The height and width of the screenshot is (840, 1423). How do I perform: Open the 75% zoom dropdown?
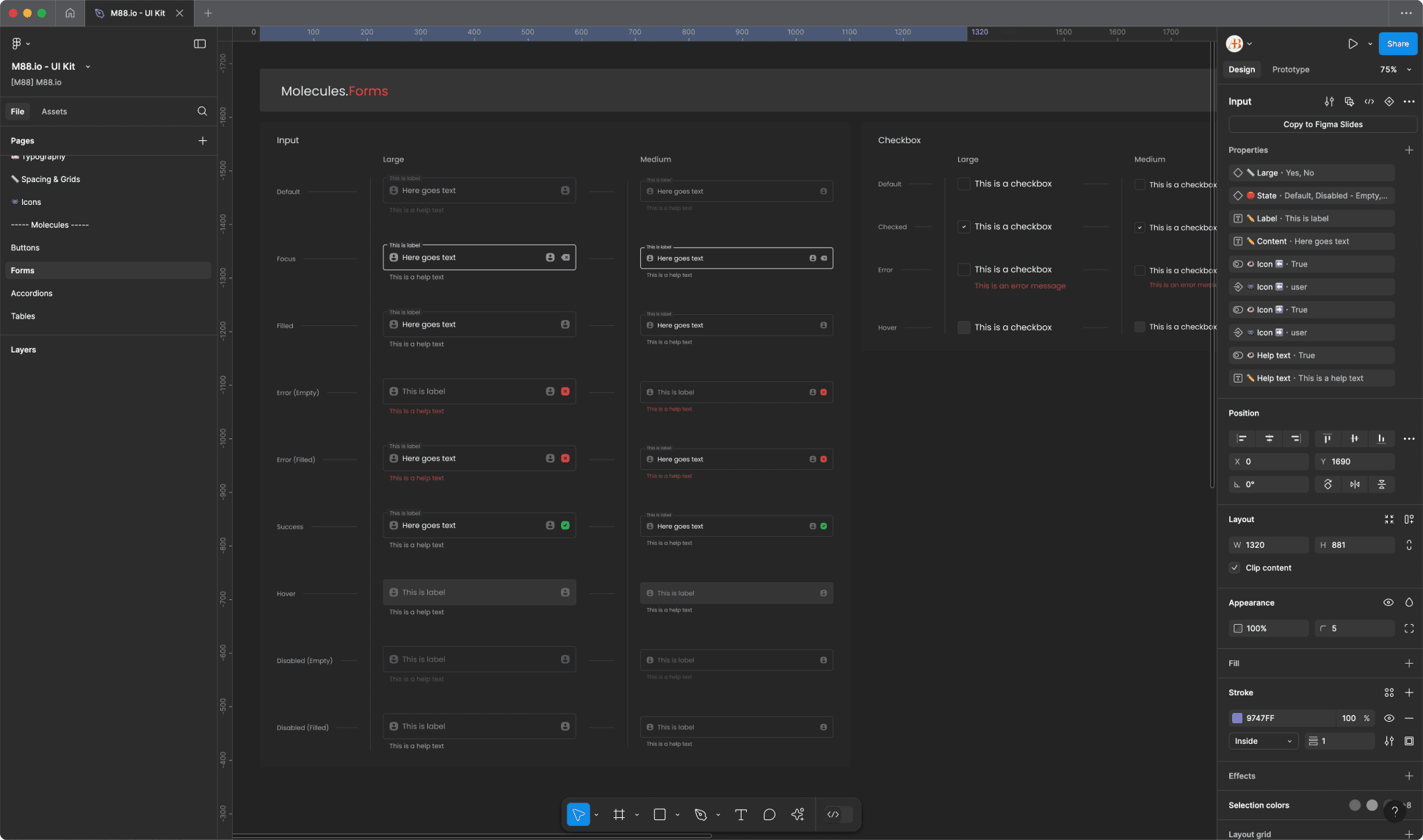click(x=1394, y=69)
